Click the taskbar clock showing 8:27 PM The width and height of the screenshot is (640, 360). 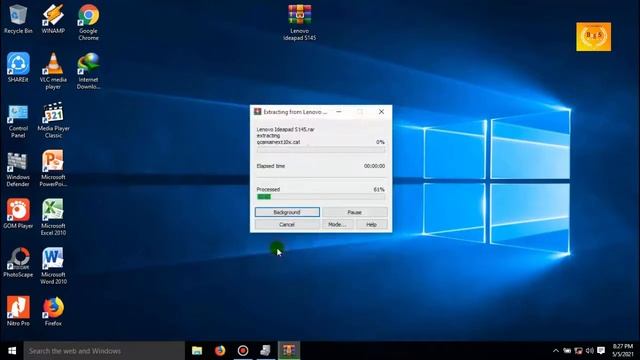623,351
